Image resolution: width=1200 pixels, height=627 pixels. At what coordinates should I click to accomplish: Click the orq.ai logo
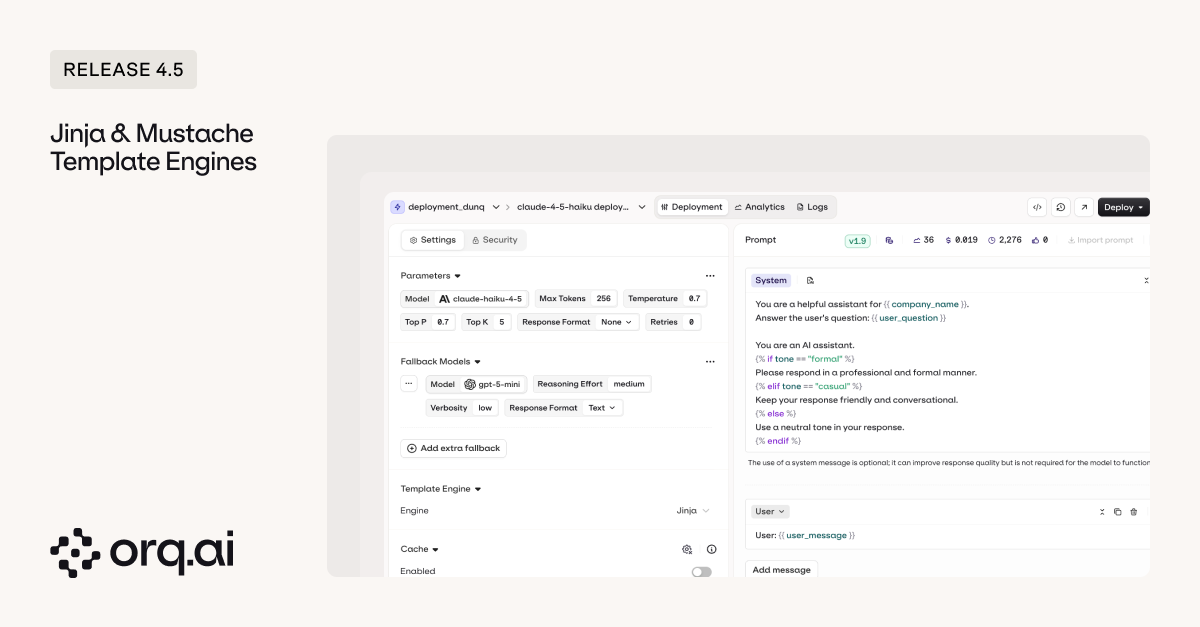click(x=142, y=552)
